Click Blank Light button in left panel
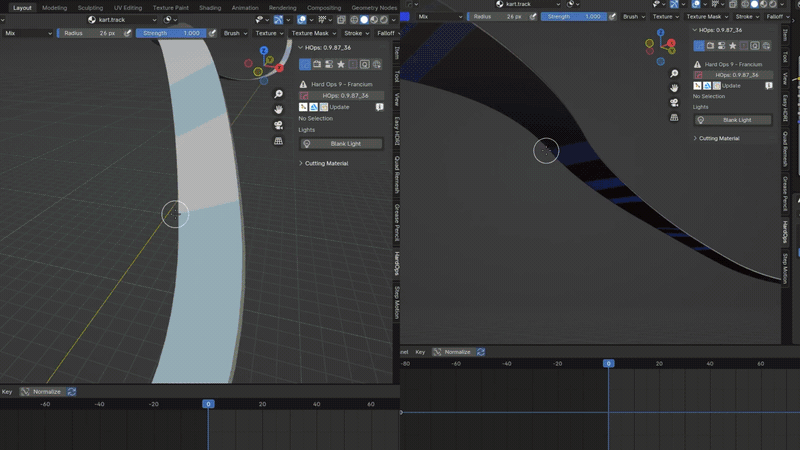The width and height of the screenshot is (800, 450). (341, 144)
